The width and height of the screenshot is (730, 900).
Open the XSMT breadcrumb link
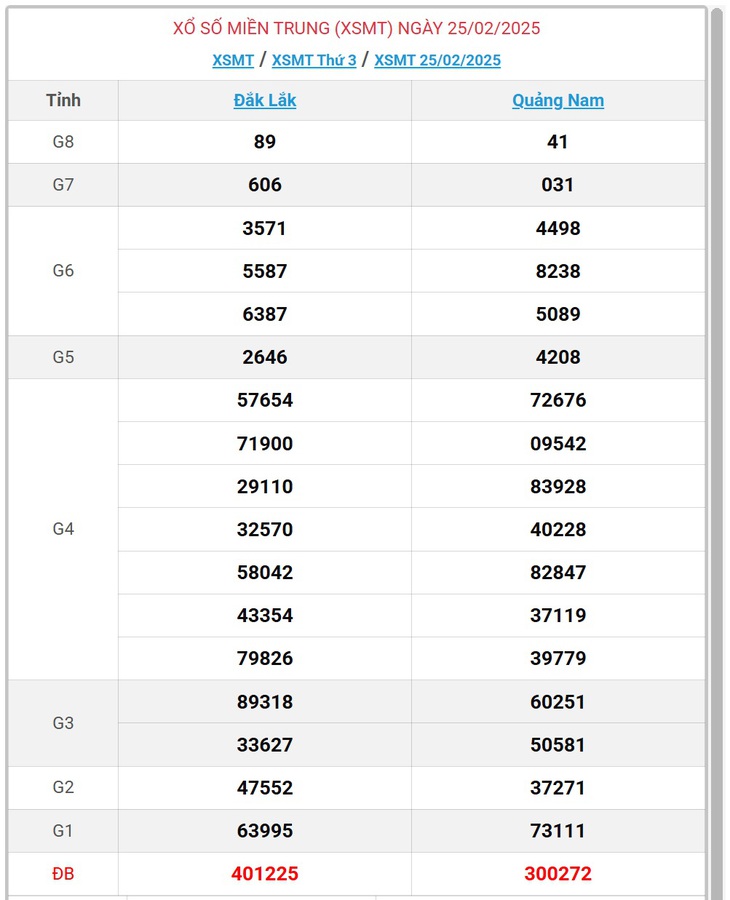point(233,60)
